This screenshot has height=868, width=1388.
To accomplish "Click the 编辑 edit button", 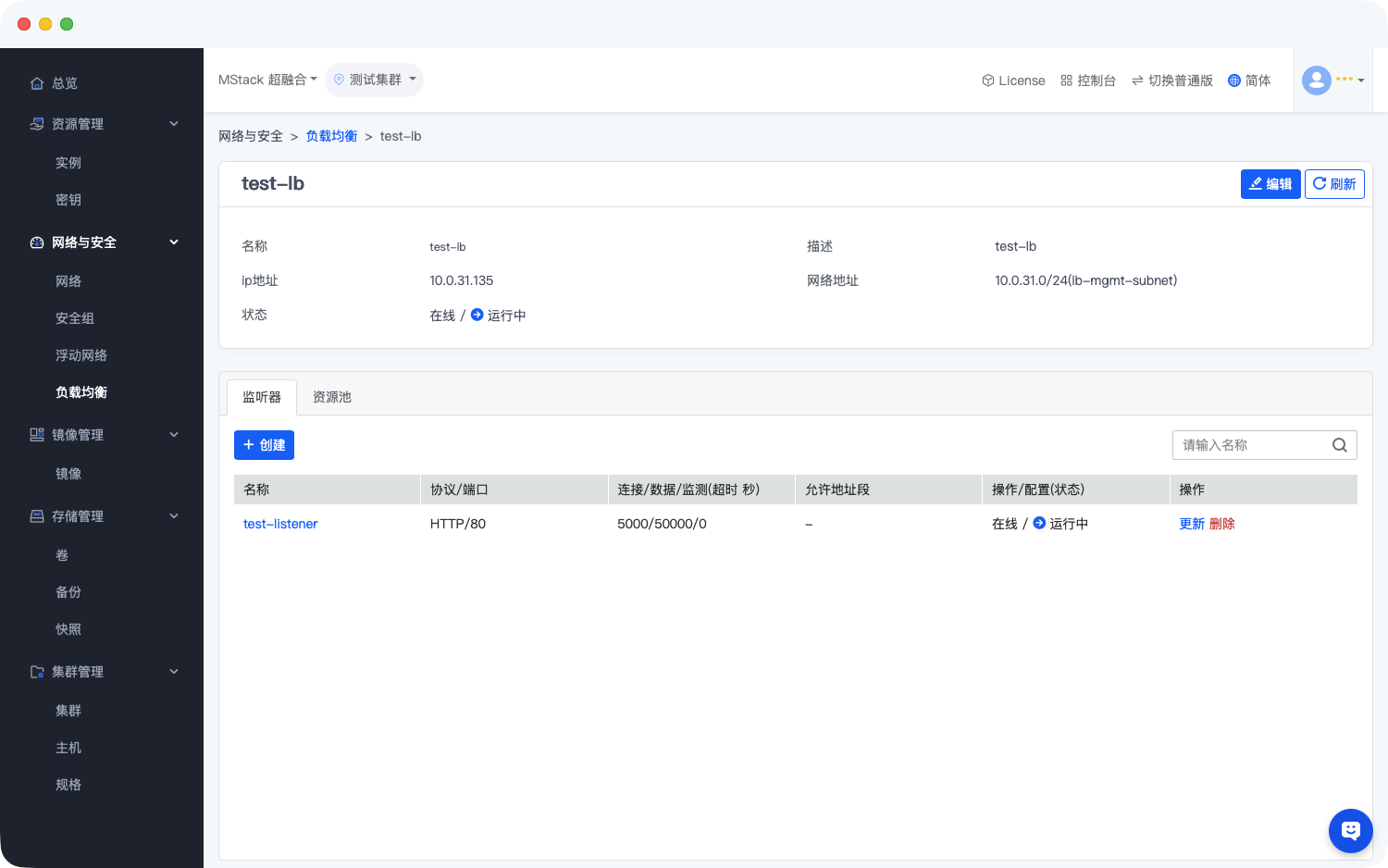I will (1270, 184).
